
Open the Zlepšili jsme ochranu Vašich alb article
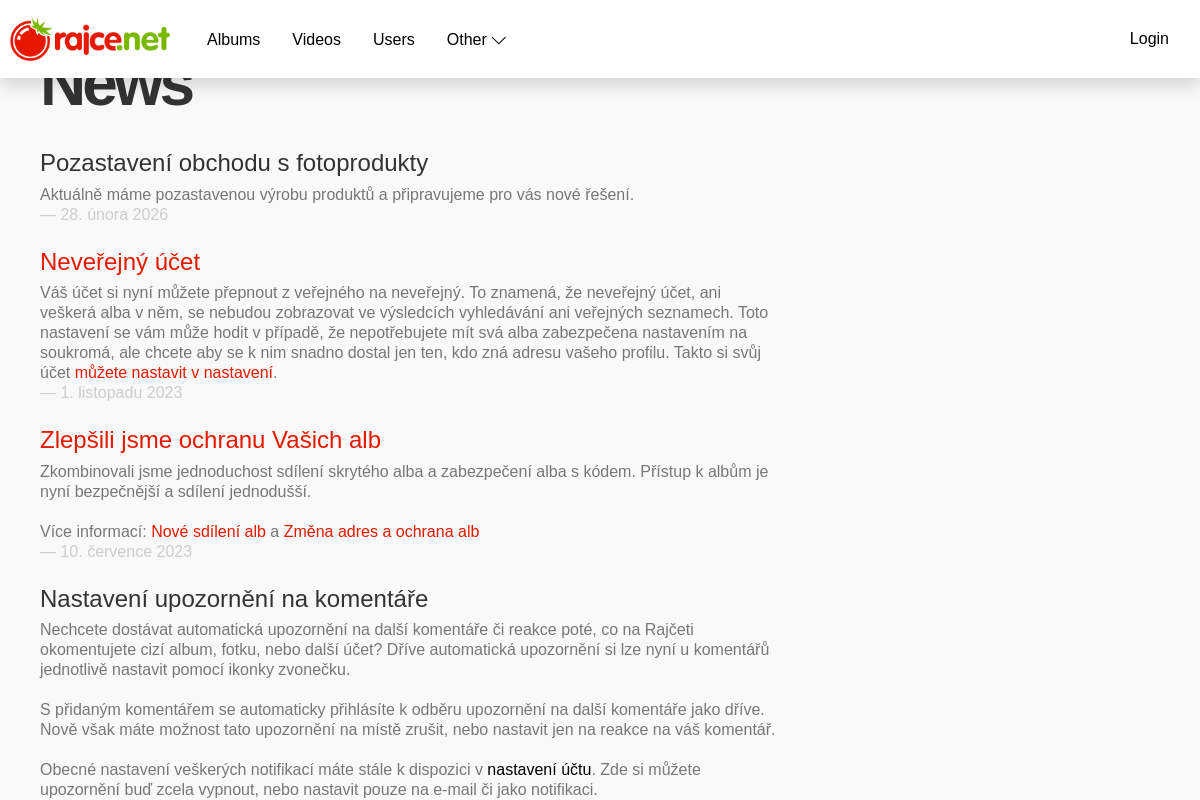(x=210, y=440)
